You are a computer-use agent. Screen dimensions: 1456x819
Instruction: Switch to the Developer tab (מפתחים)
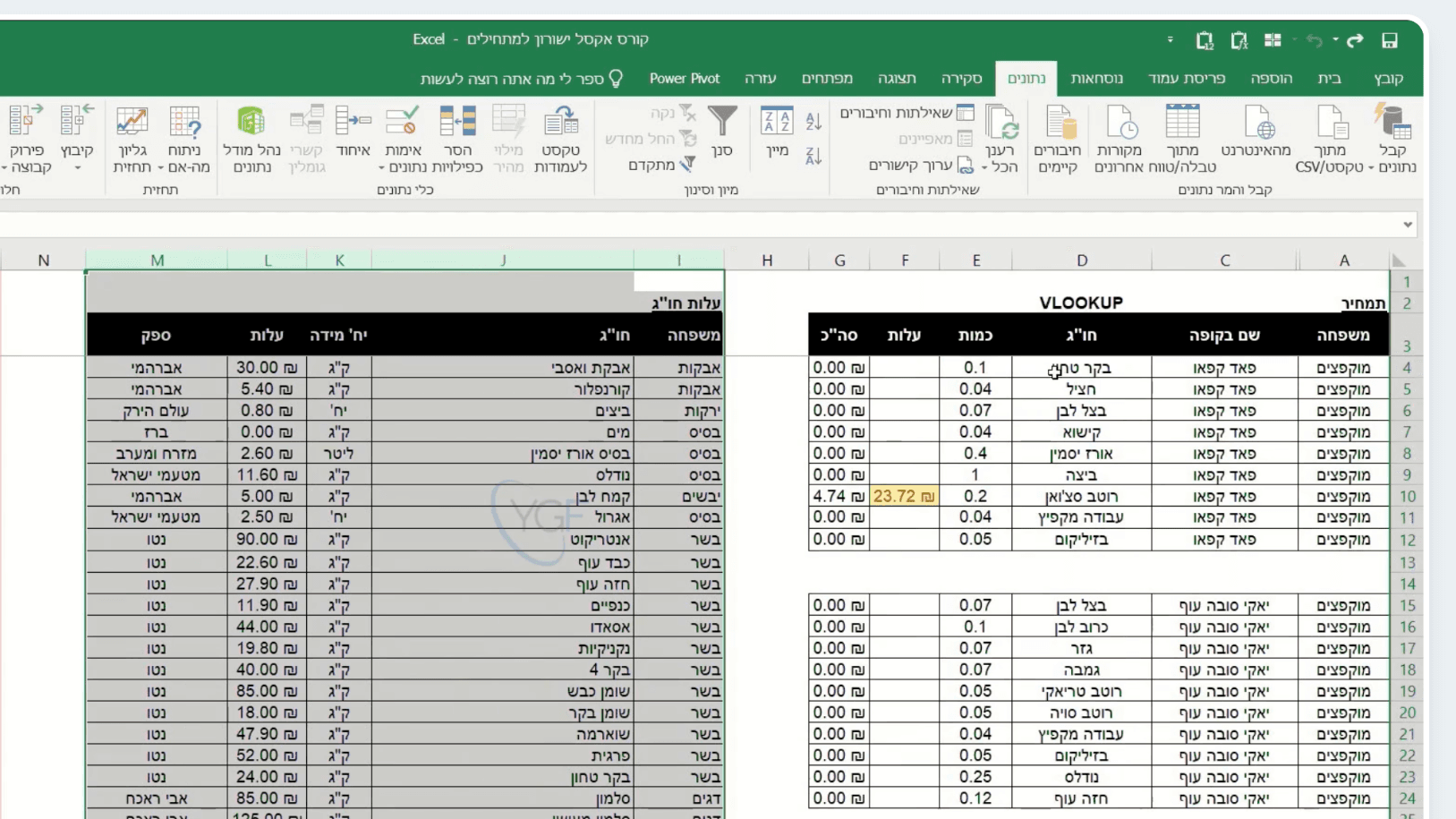tap(827, 79)
